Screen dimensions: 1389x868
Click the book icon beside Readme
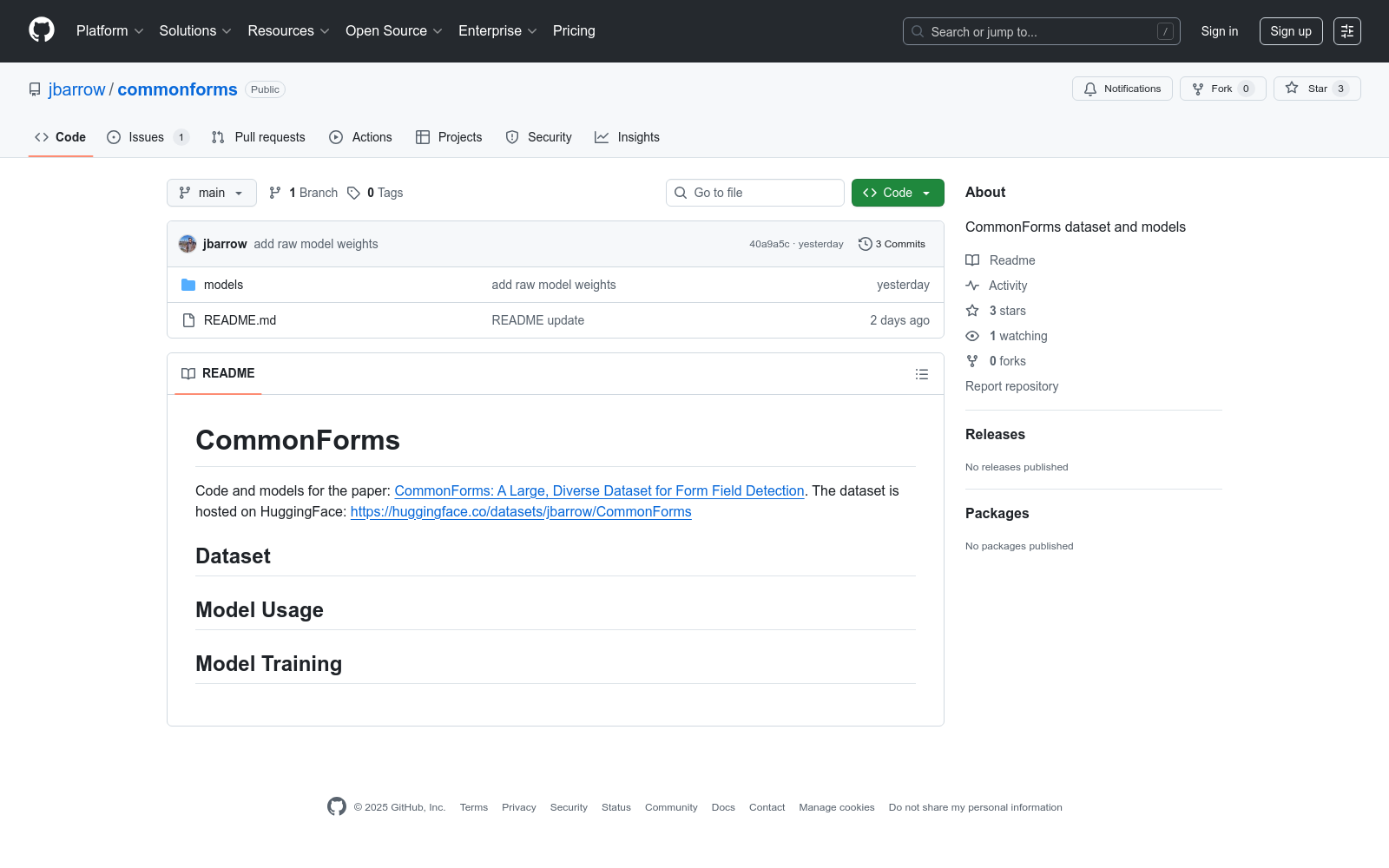tap(972, 260)
